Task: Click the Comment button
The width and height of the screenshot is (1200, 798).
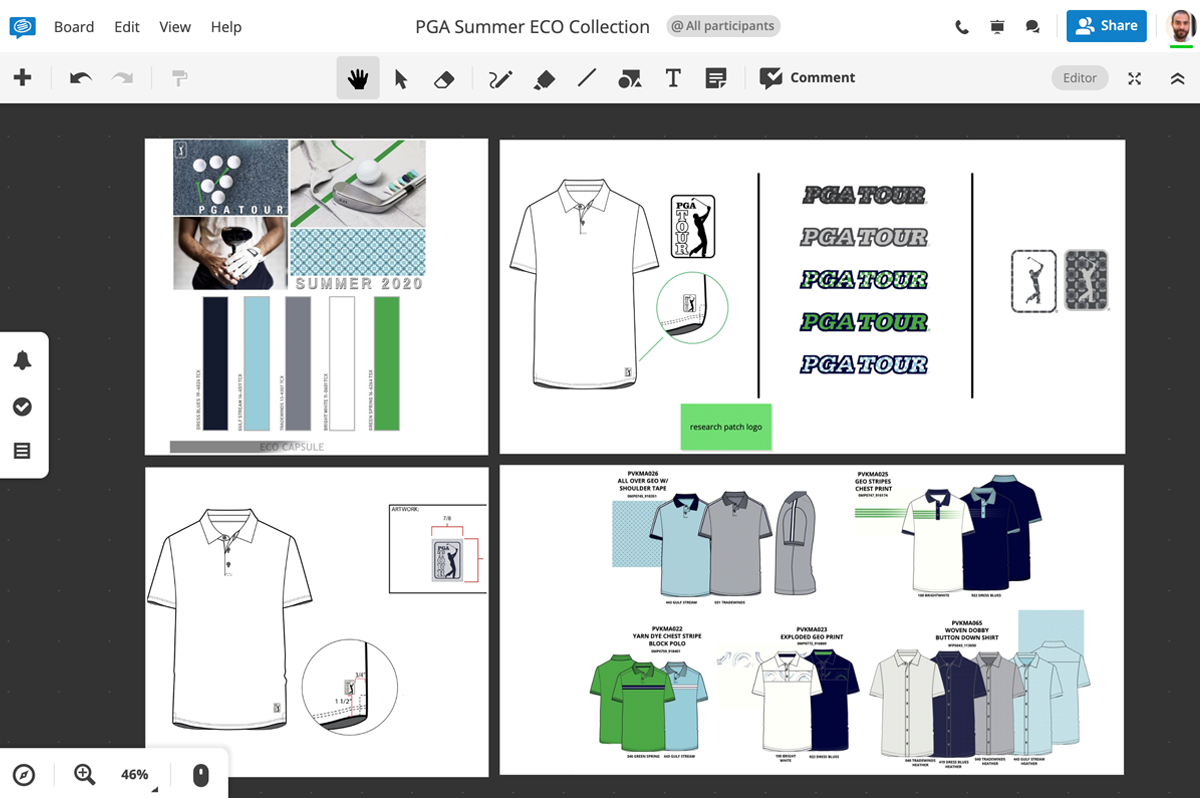Action: coord(808,78)
